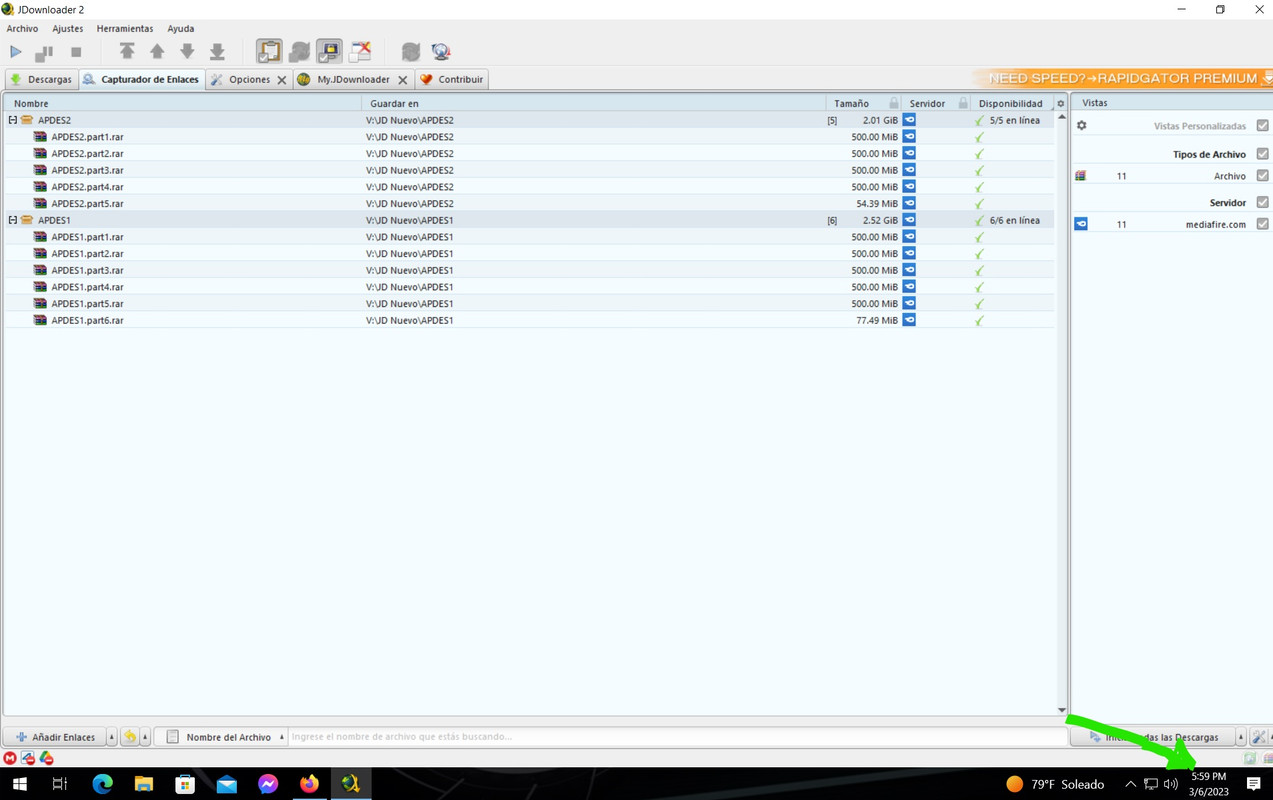Toggle the lock icon in Servidor header
This screenshot has height=800, width=1273.
(963, 103)
